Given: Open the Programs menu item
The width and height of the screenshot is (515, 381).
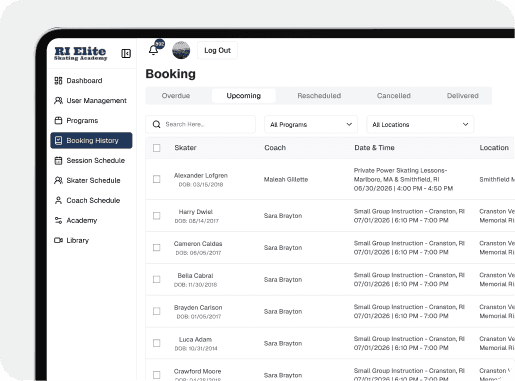Looking at the screenshot, I should [91, 121].
